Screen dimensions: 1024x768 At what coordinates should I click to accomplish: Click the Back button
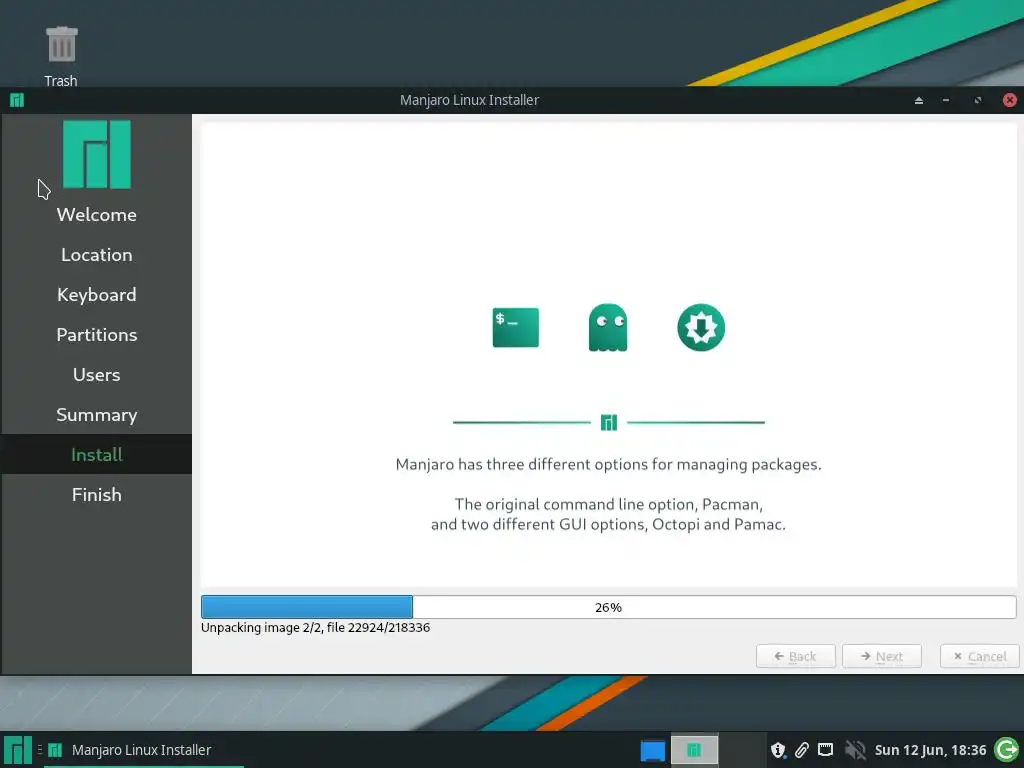point(795,656)
